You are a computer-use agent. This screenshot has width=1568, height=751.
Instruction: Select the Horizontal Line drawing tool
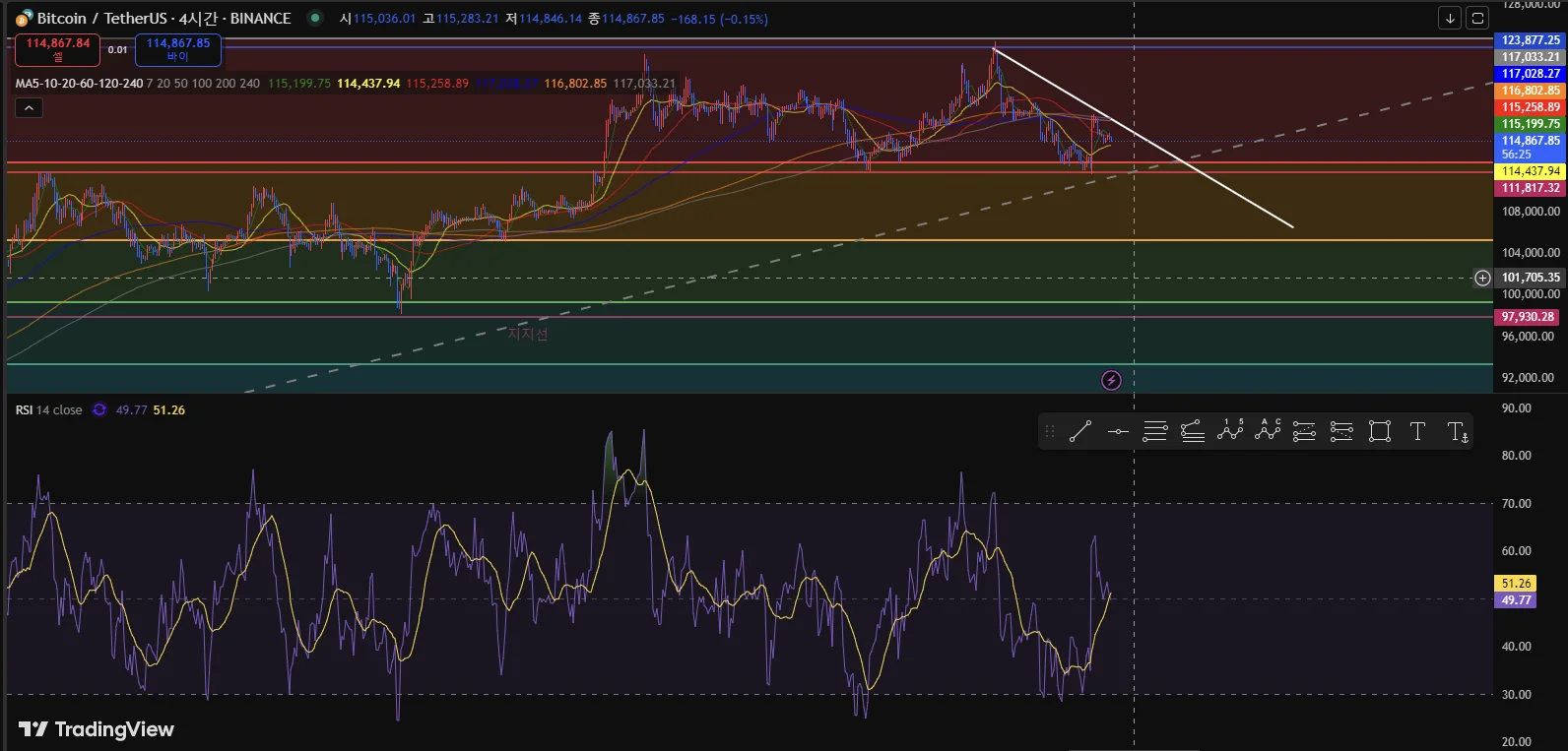1118,431
